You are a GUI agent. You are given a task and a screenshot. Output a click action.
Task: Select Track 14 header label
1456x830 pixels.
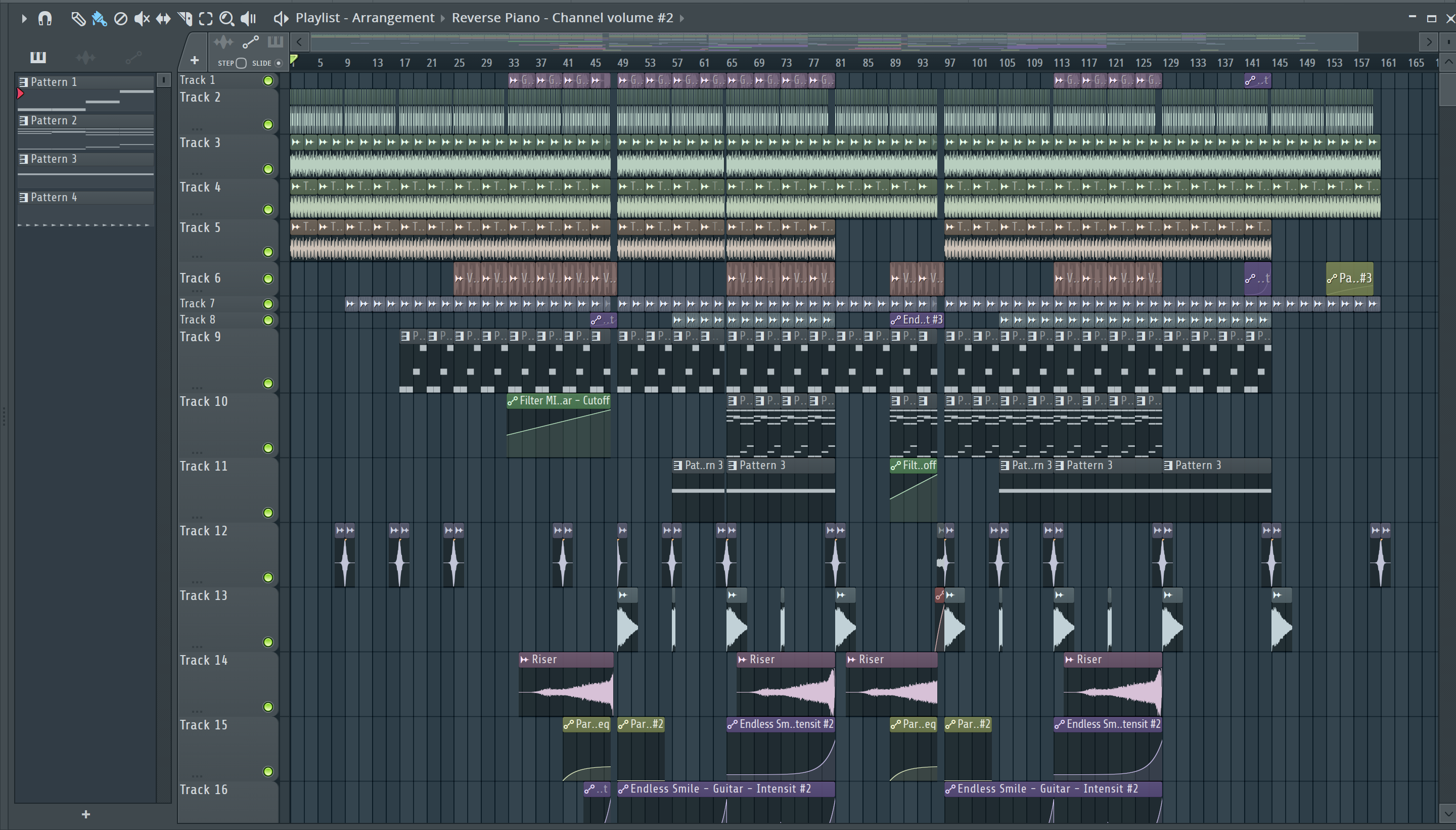[204, 660]
